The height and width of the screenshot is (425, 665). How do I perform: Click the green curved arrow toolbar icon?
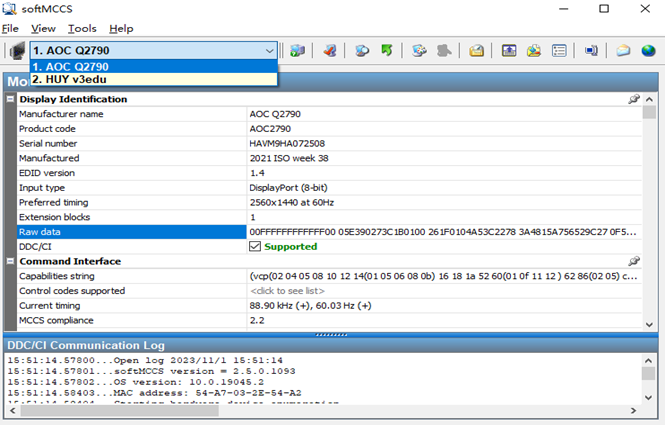tap(387, 51)
